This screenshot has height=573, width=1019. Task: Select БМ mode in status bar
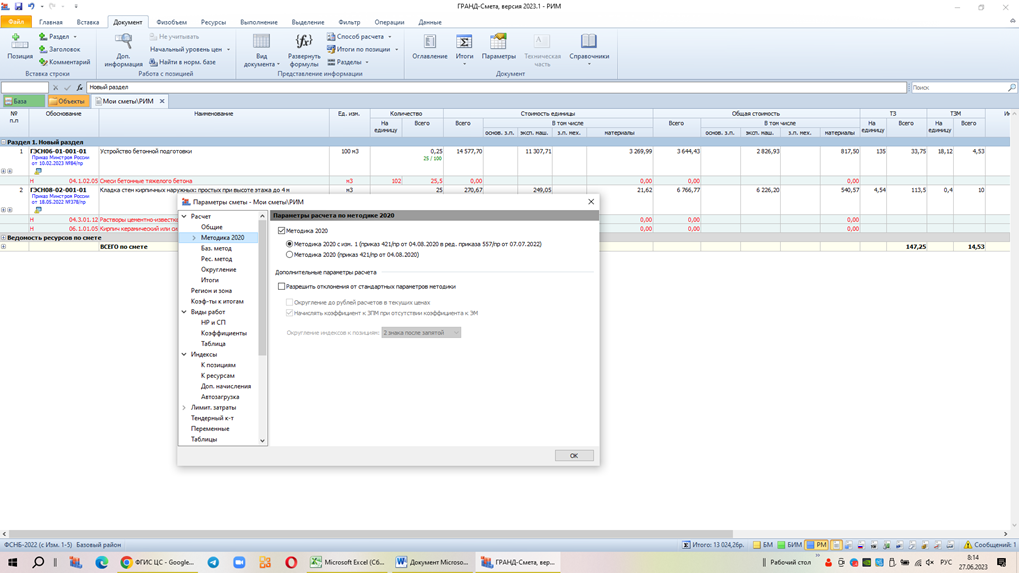pos(763,545)
